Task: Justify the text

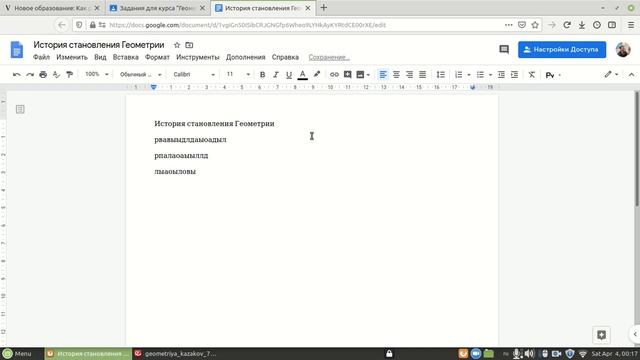Action: click(422, 75)
